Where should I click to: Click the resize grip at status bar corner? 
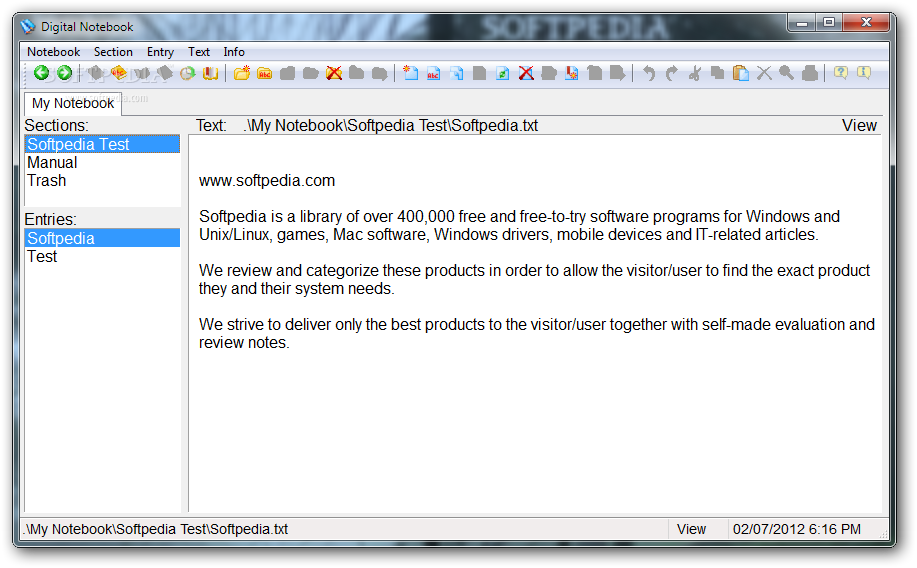tap(884, 533)
